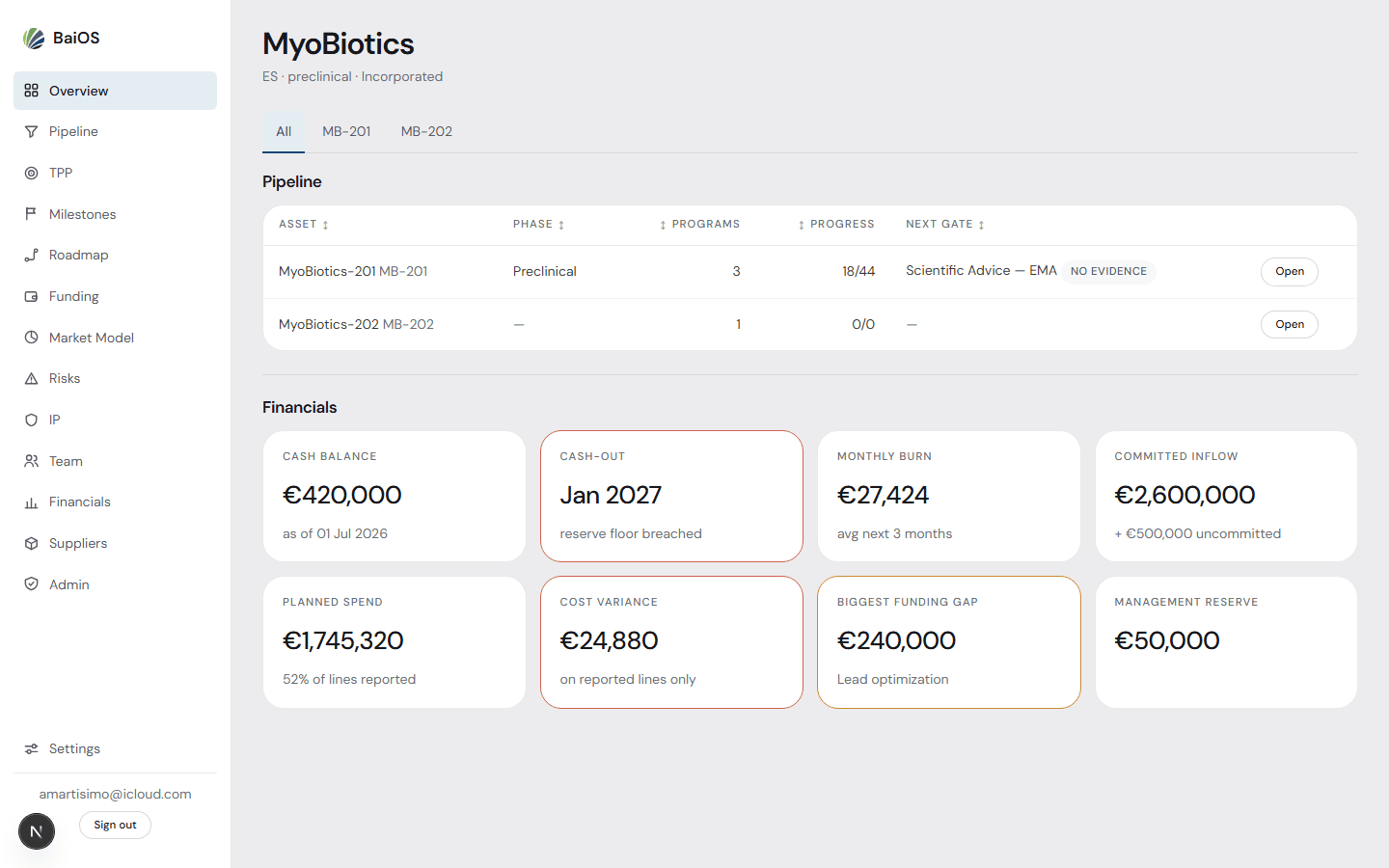Click programs count 1 for MB-202
Image resolution: width=1389 pixels, height=868 pixels.
tap(738, 324)
